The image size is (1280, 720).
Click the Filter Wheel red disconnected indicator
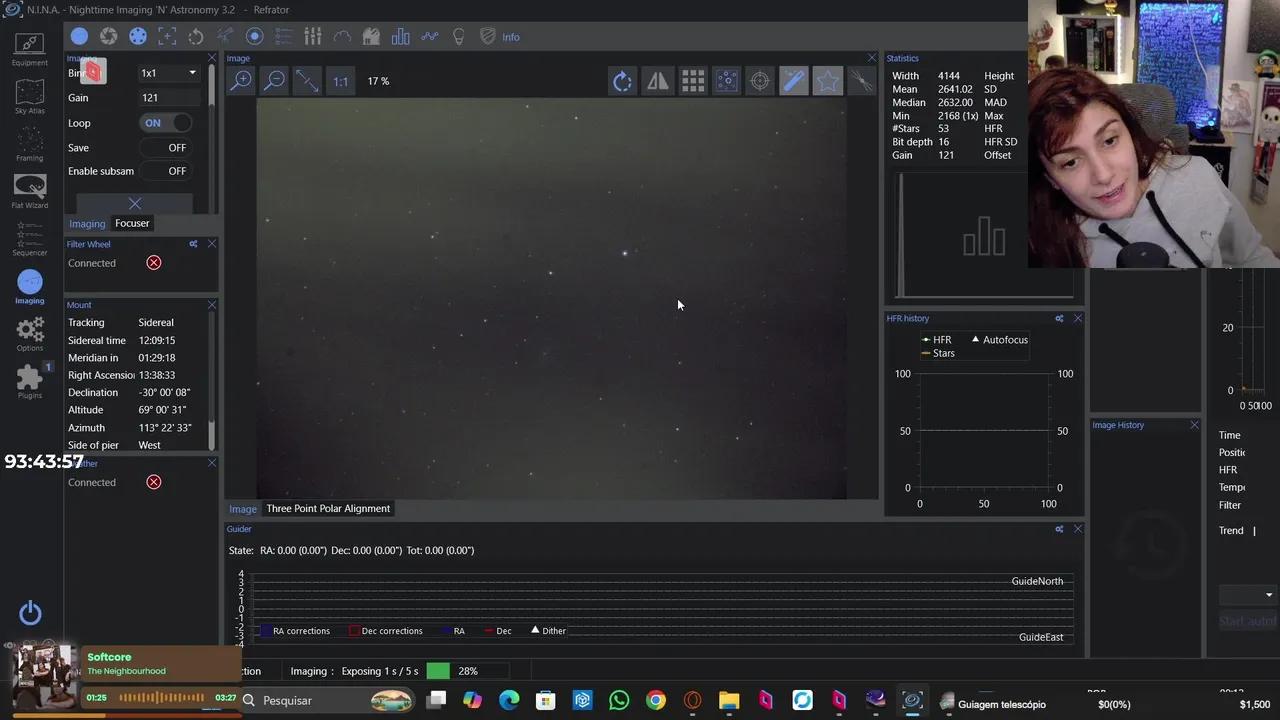154,263
